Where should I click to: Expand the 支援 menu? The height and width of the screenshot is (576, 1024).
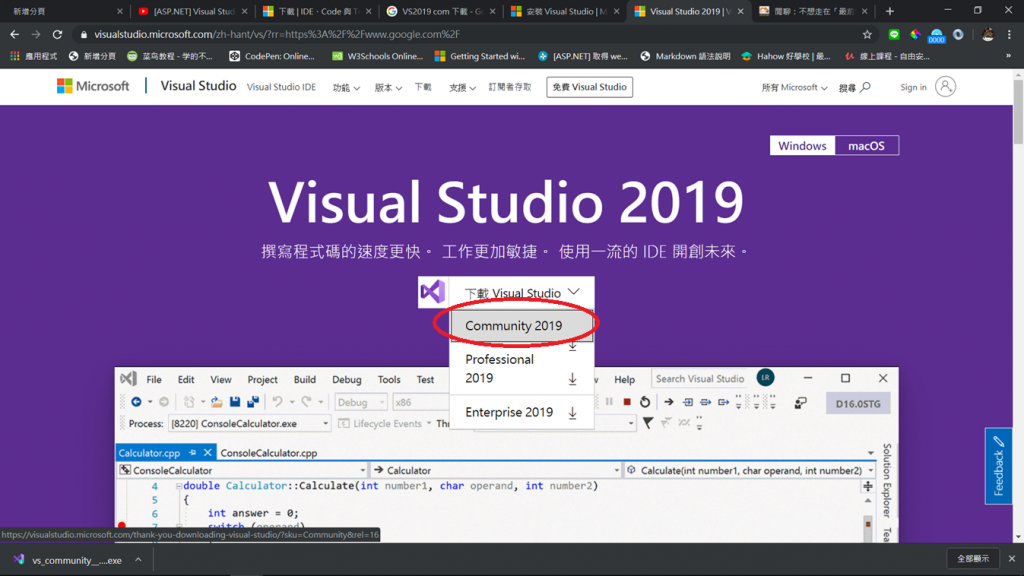[x=462, y=88]
